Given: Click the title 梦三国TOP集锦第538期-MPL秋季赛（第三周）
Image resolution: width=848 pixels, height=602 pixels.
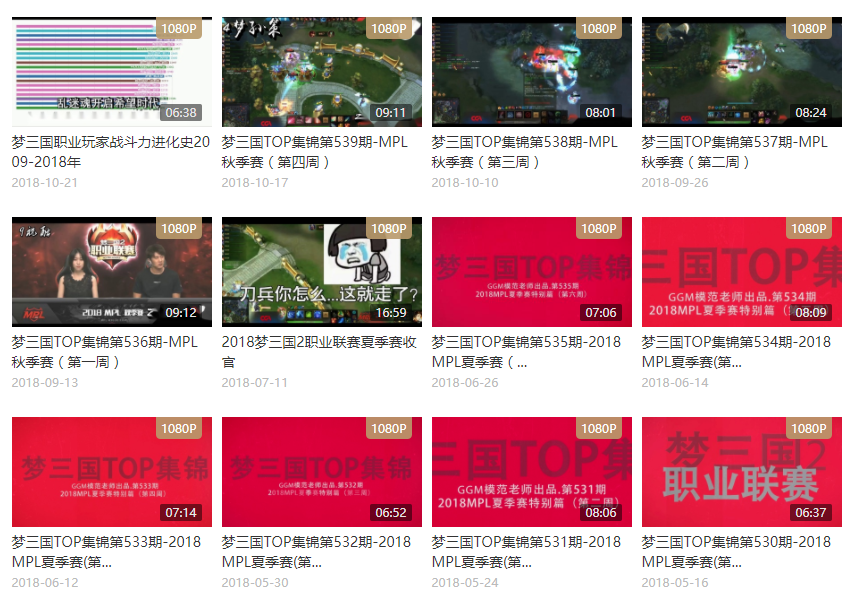Looking at the screenshot, I should pos(525,152).
